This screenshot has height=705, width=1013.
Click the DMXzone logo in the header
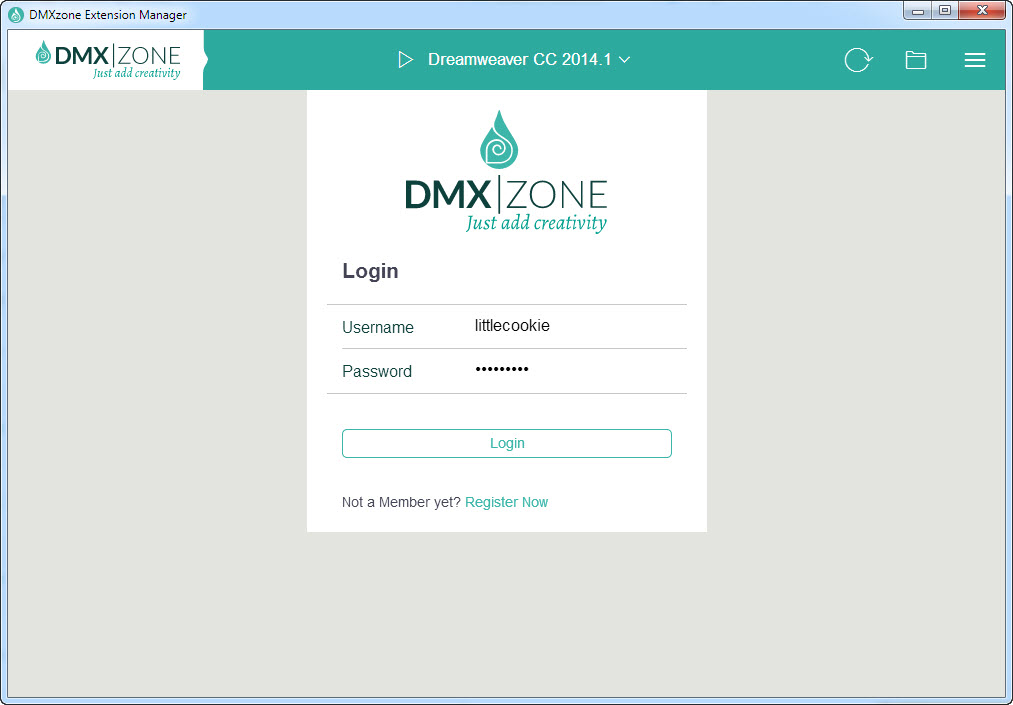[x=108, y=60]
